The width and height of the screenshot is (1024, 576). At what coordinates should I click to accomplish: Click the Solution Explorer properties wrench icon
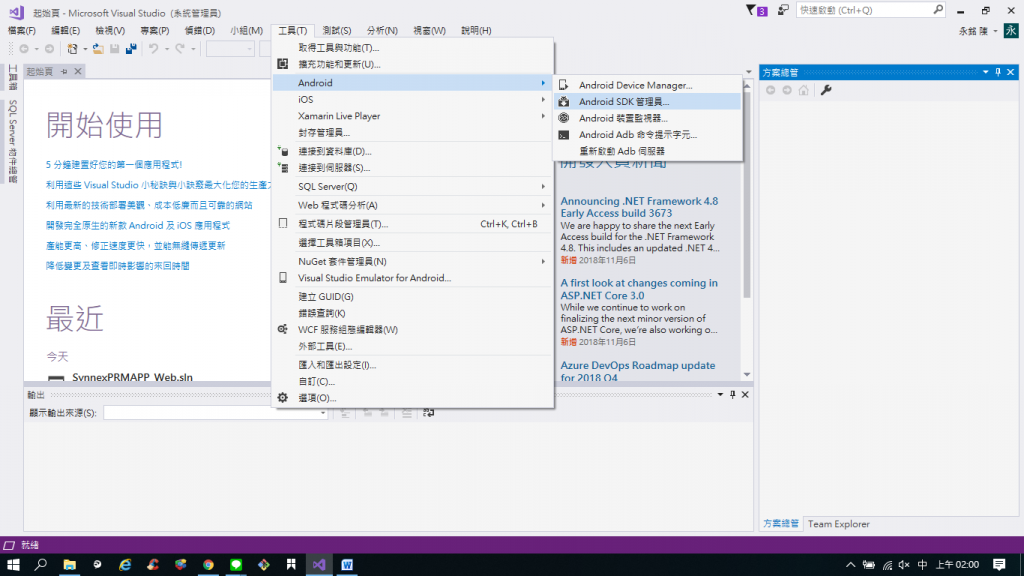click(826, 90)
